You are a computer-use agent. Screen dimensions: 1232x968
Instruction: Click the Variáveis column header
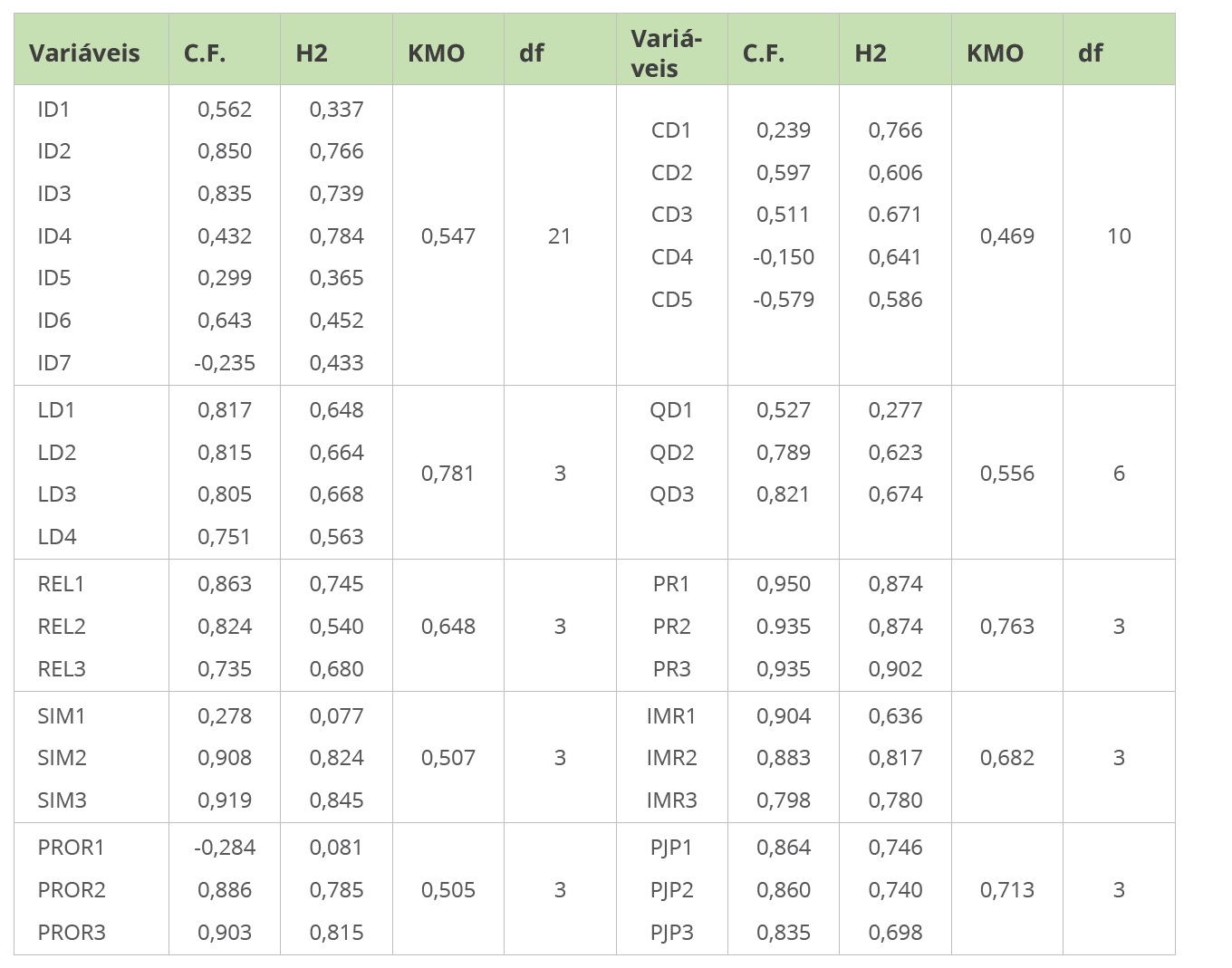(x=84, y=53)
